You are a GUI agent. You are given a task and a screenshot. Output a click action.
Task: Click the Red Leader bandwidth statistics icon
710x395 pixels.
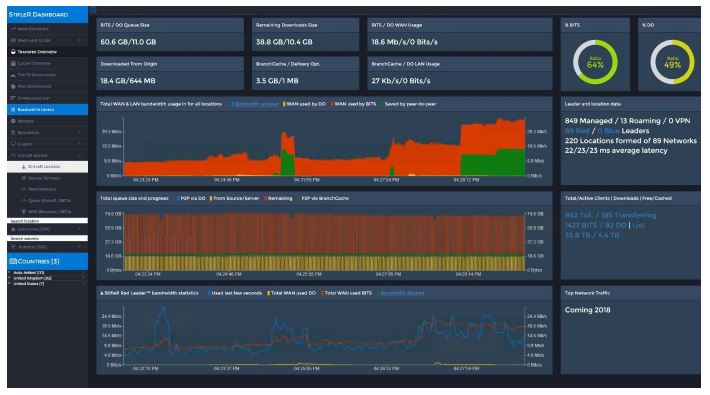click(101, 293)
